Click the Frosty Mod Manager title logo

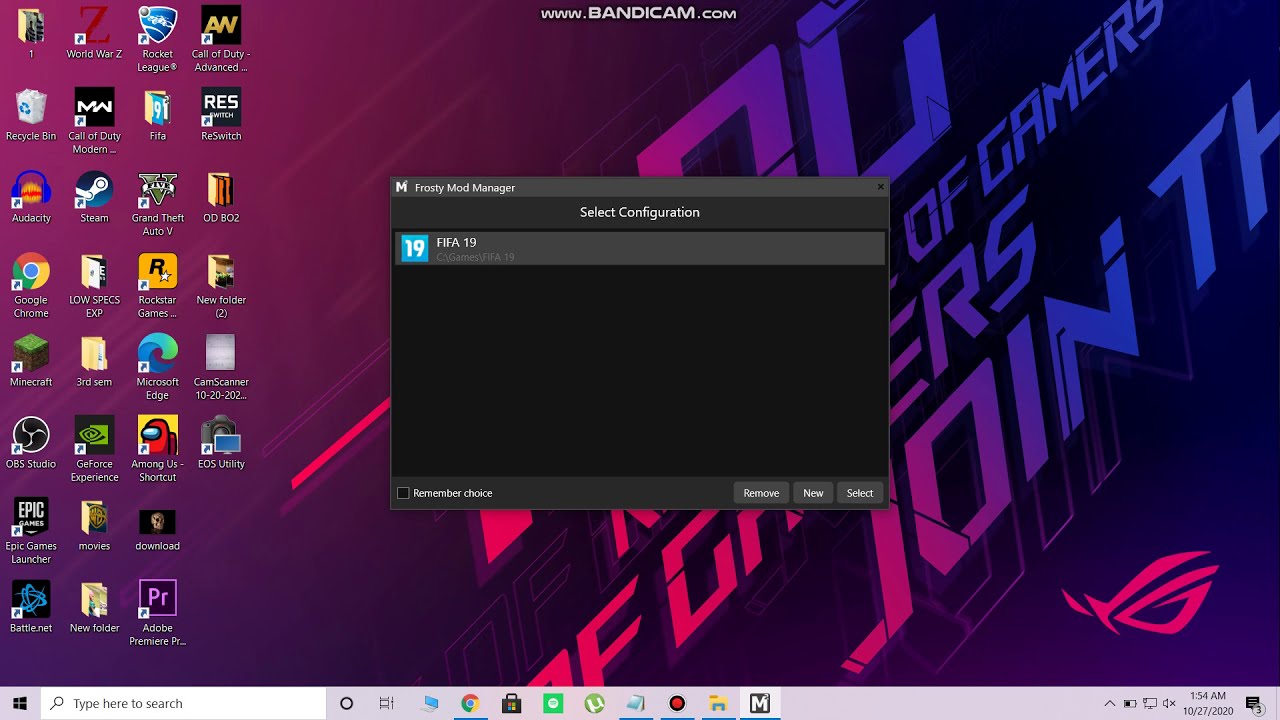point(402,187)
